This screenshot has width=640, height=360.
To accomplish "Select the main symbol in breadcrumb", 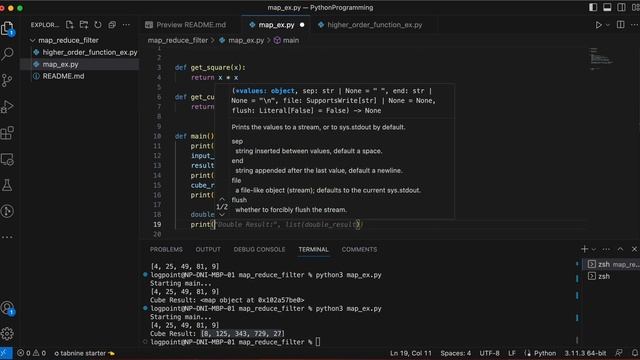I will [291, 40].
